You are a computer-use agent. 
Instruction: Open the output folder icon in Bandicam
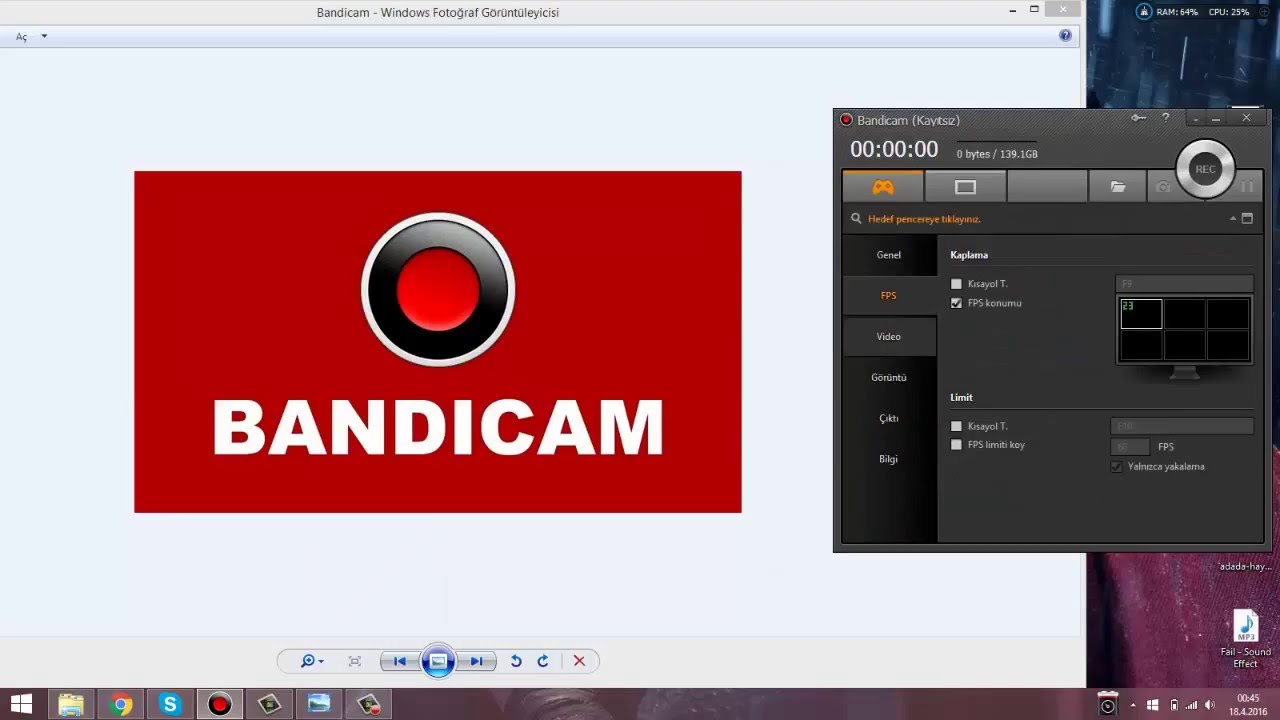click(x=1118, y=187)
